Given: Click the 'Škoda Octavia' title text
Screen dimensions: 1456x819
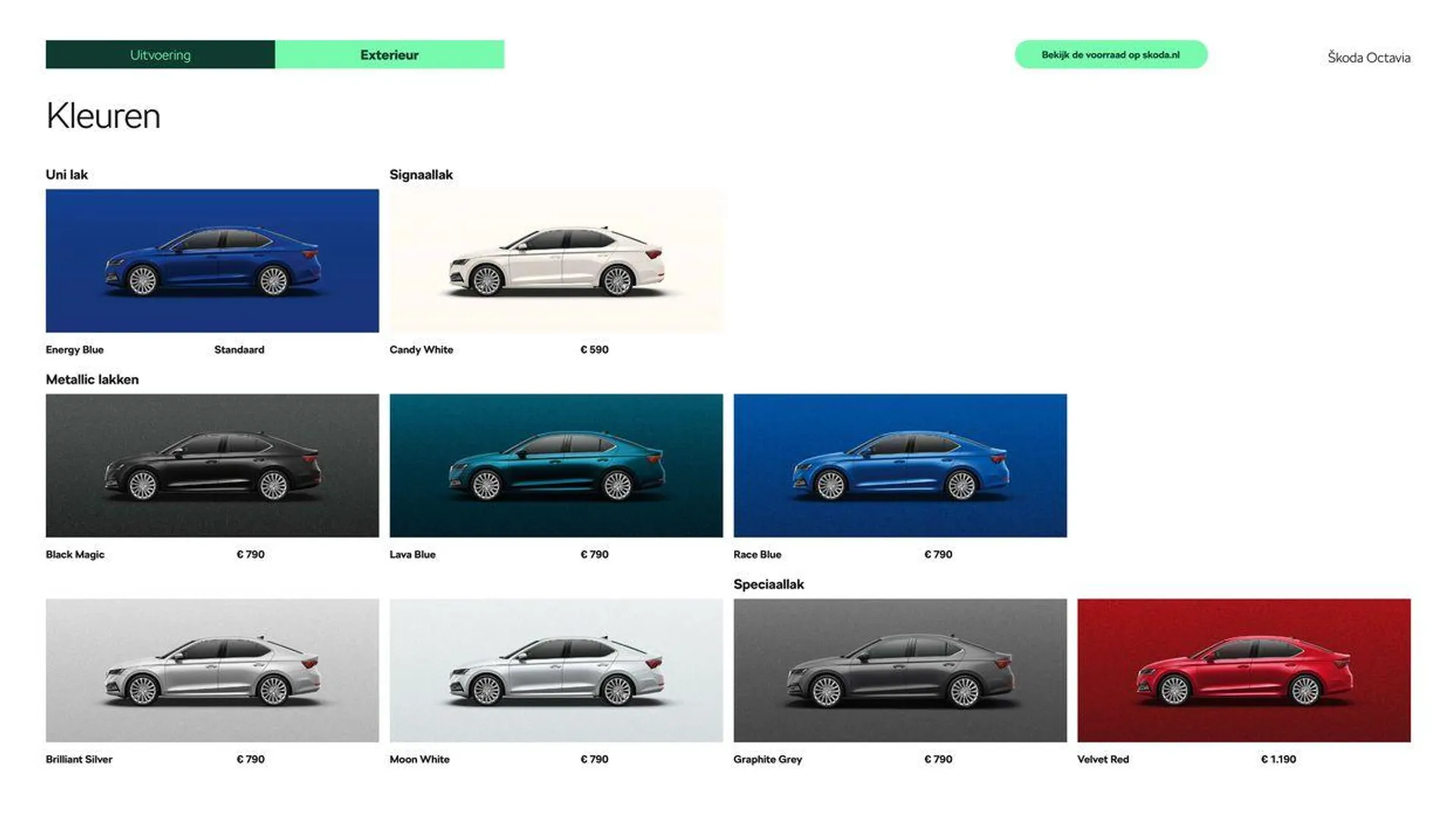Looking at the screenshot, I should (1369, 58).
